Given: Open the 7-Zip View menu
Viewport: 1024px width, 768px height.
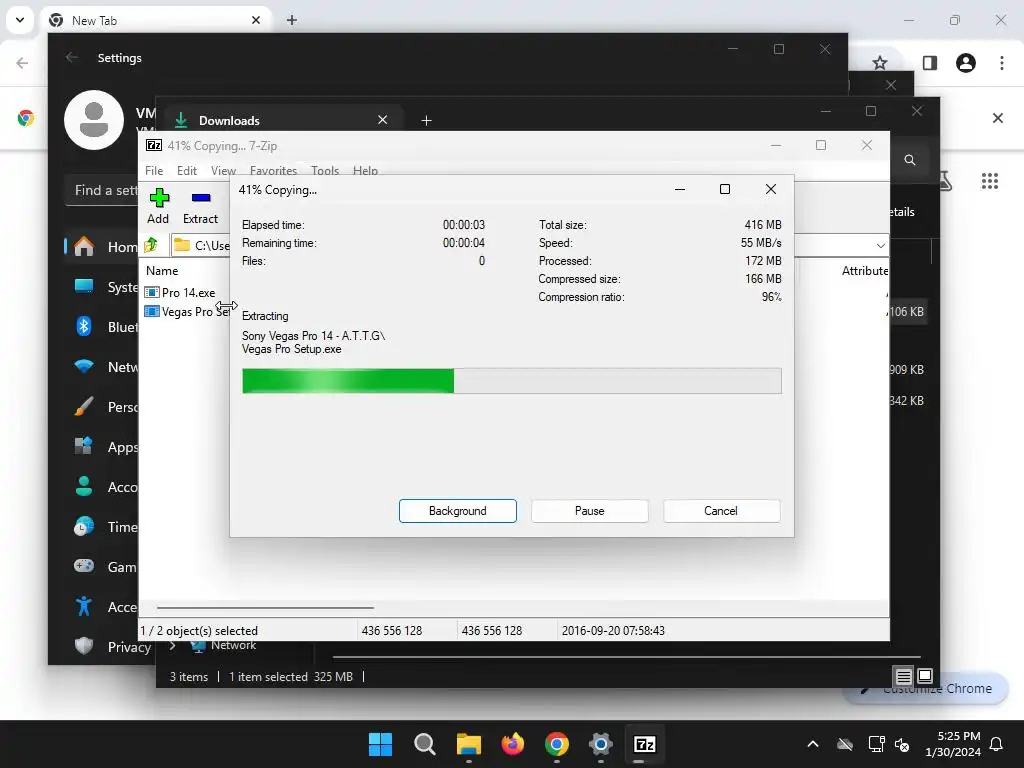Looking at the screenshot, I should [x=223, y=170].
